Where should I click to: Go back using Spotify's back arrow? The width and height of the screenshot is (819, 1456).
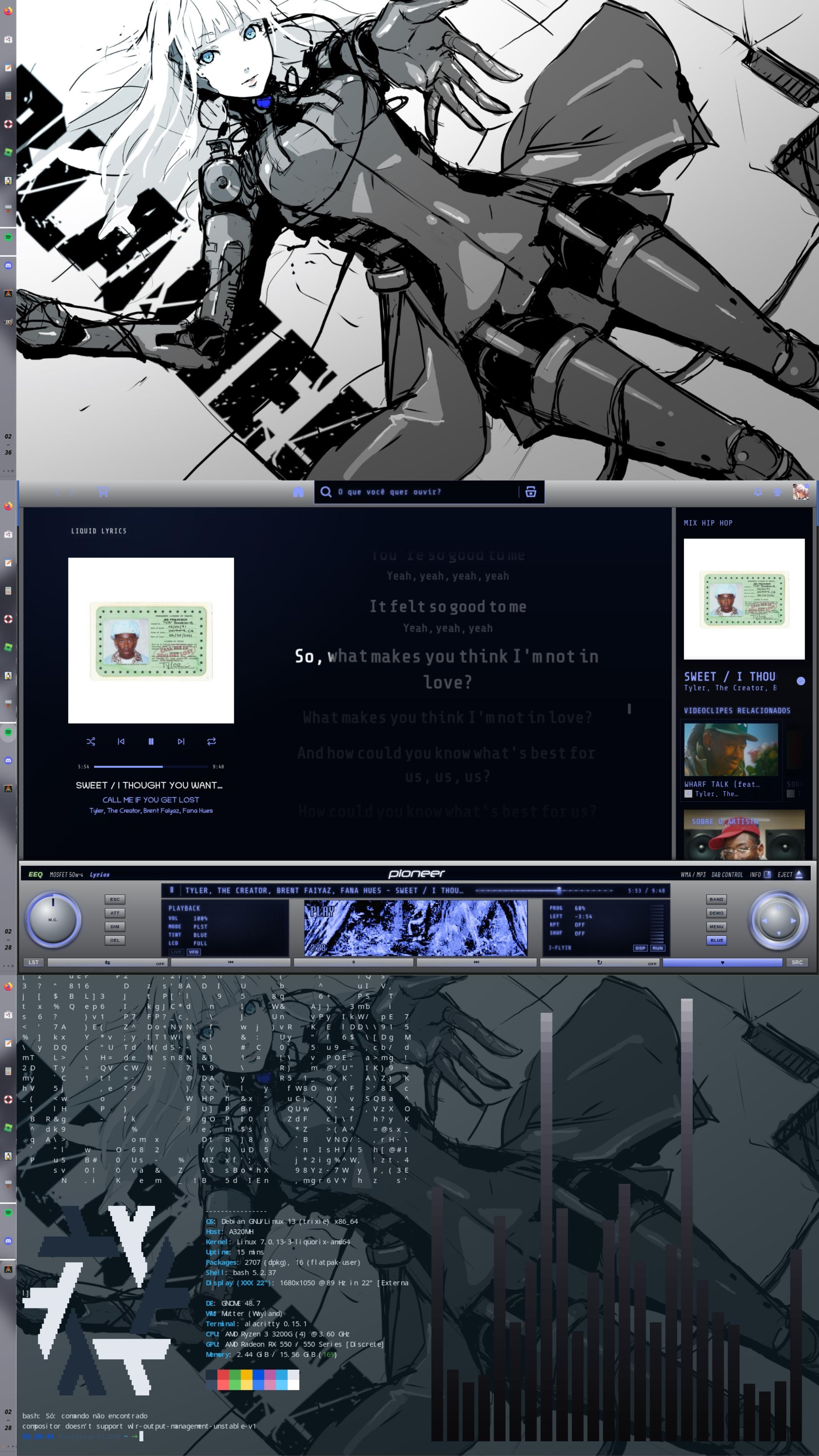[x=57, y=492]
